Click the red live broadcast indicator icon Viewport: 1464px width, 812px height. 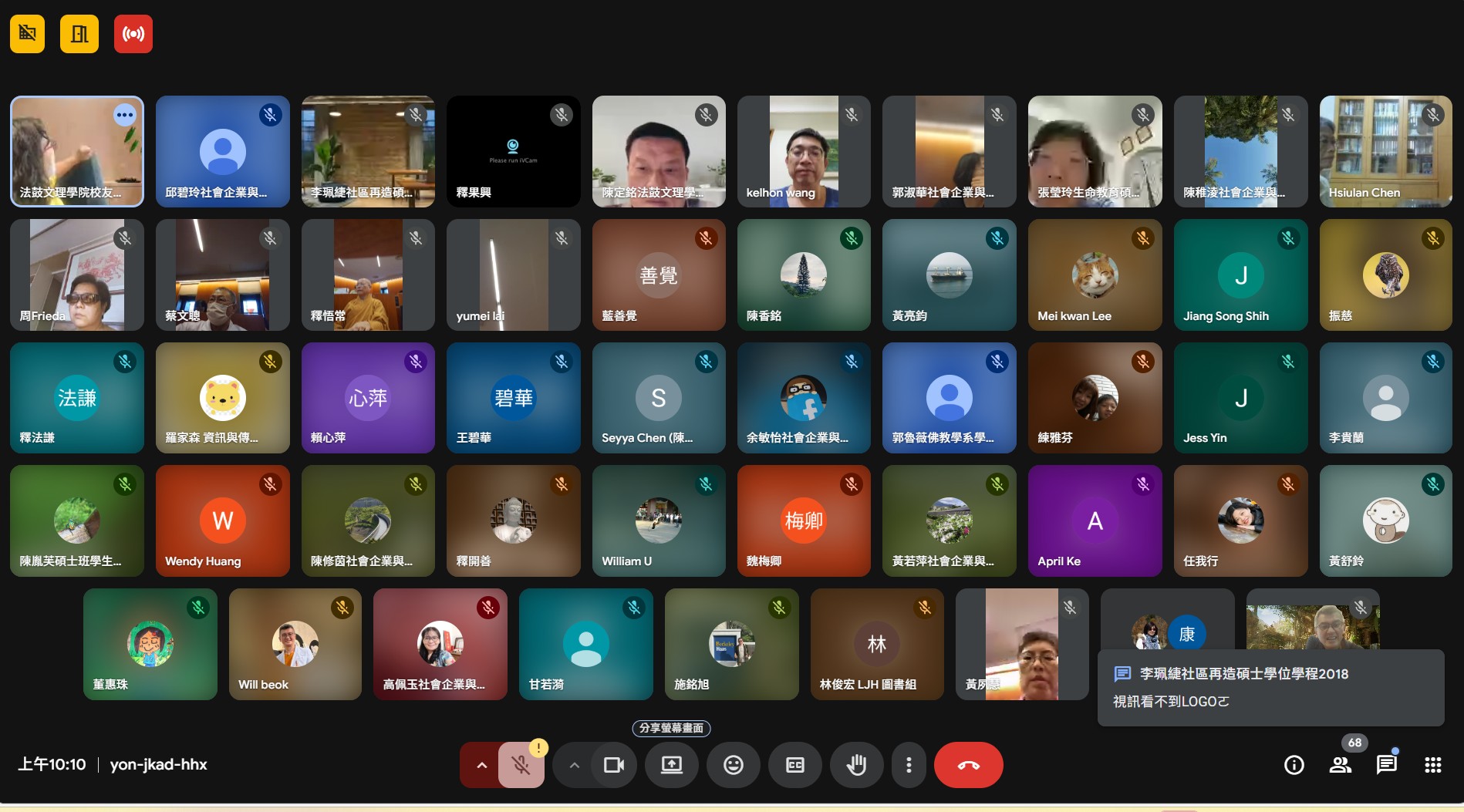133,34
